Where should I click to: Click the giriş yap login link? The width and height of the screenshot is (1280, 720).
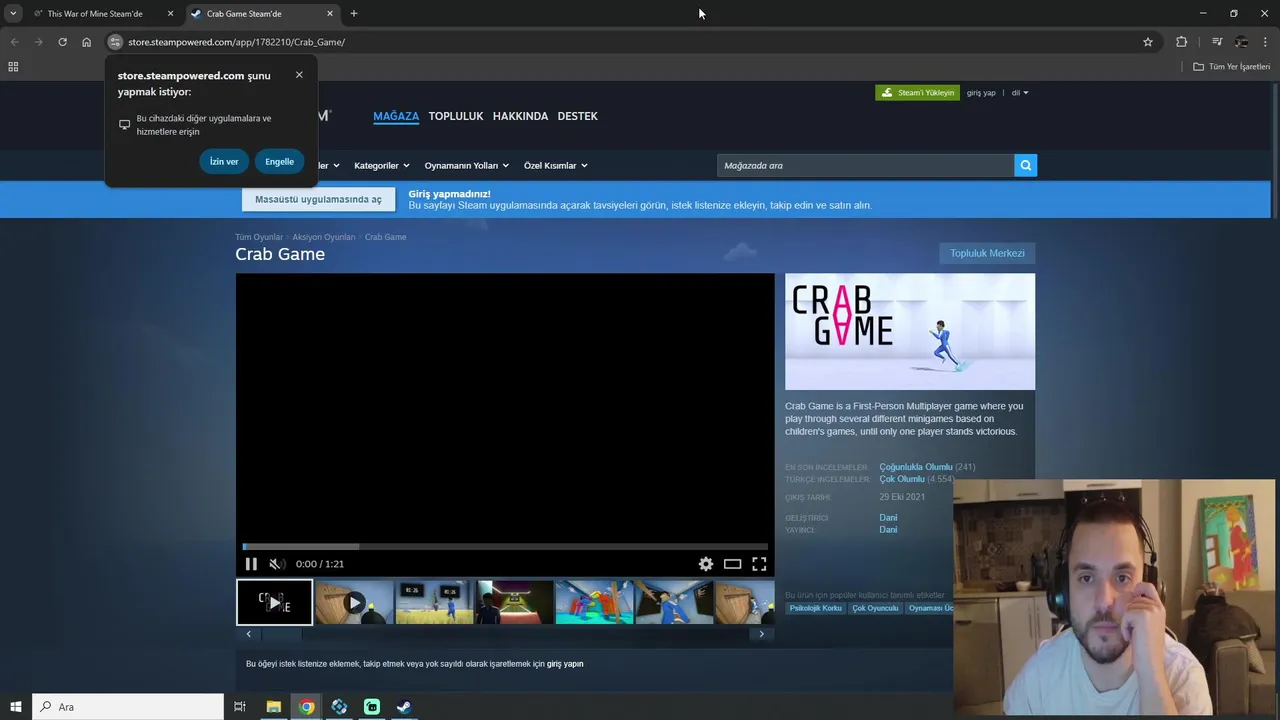coord(981,93)
